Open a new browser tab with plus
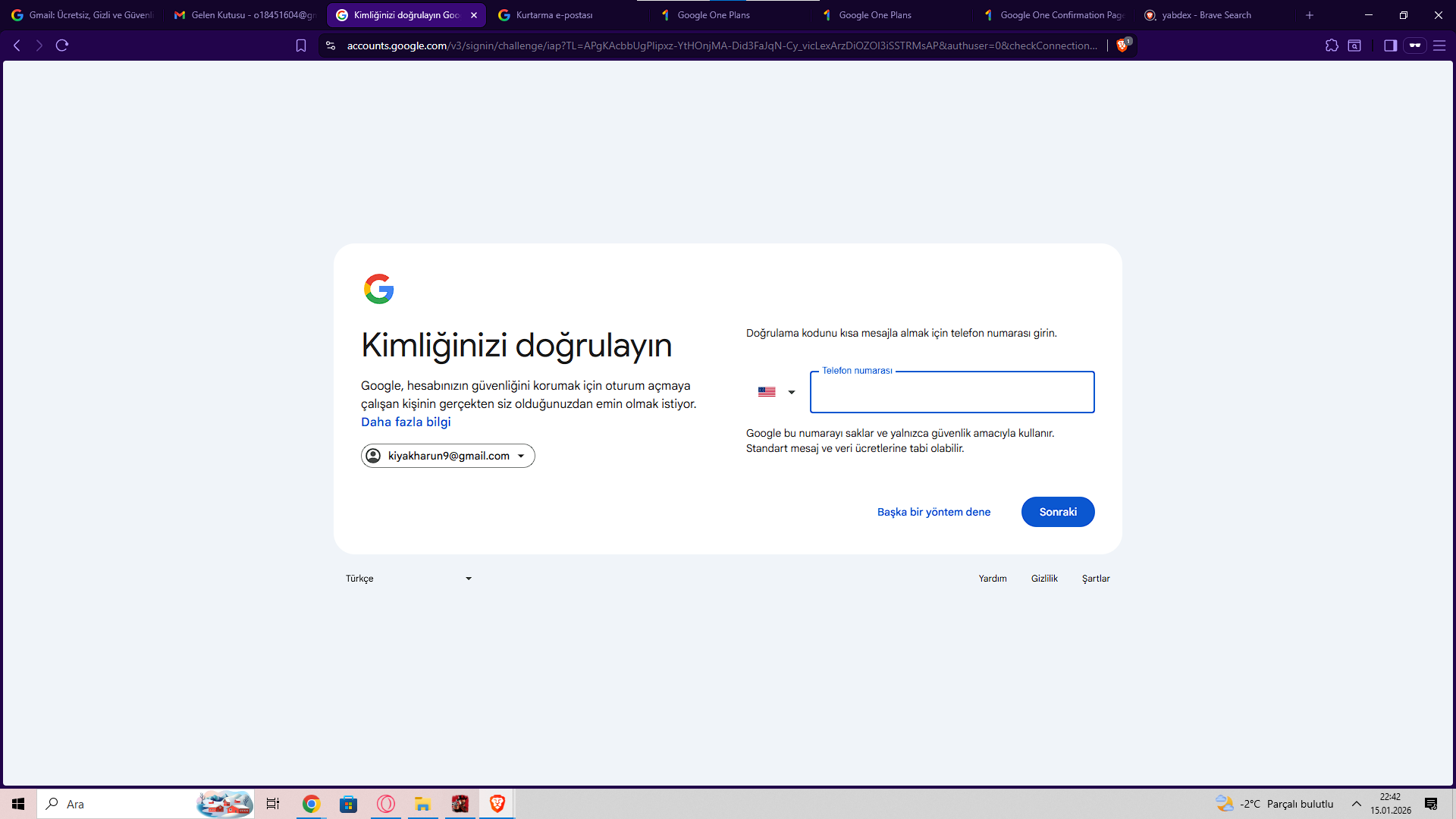The height and width of the screenshot is (819, 1456). pyautogui.click(x=1310, y=15)
